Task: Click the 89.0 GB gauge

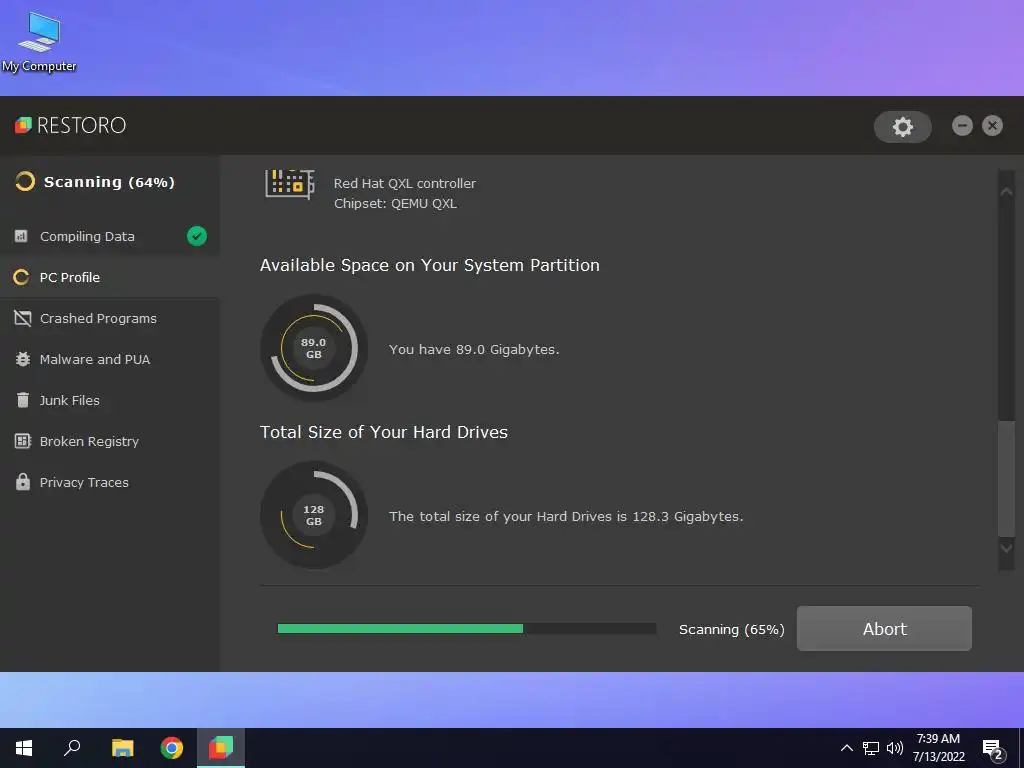Action: [x=313, y=348]
